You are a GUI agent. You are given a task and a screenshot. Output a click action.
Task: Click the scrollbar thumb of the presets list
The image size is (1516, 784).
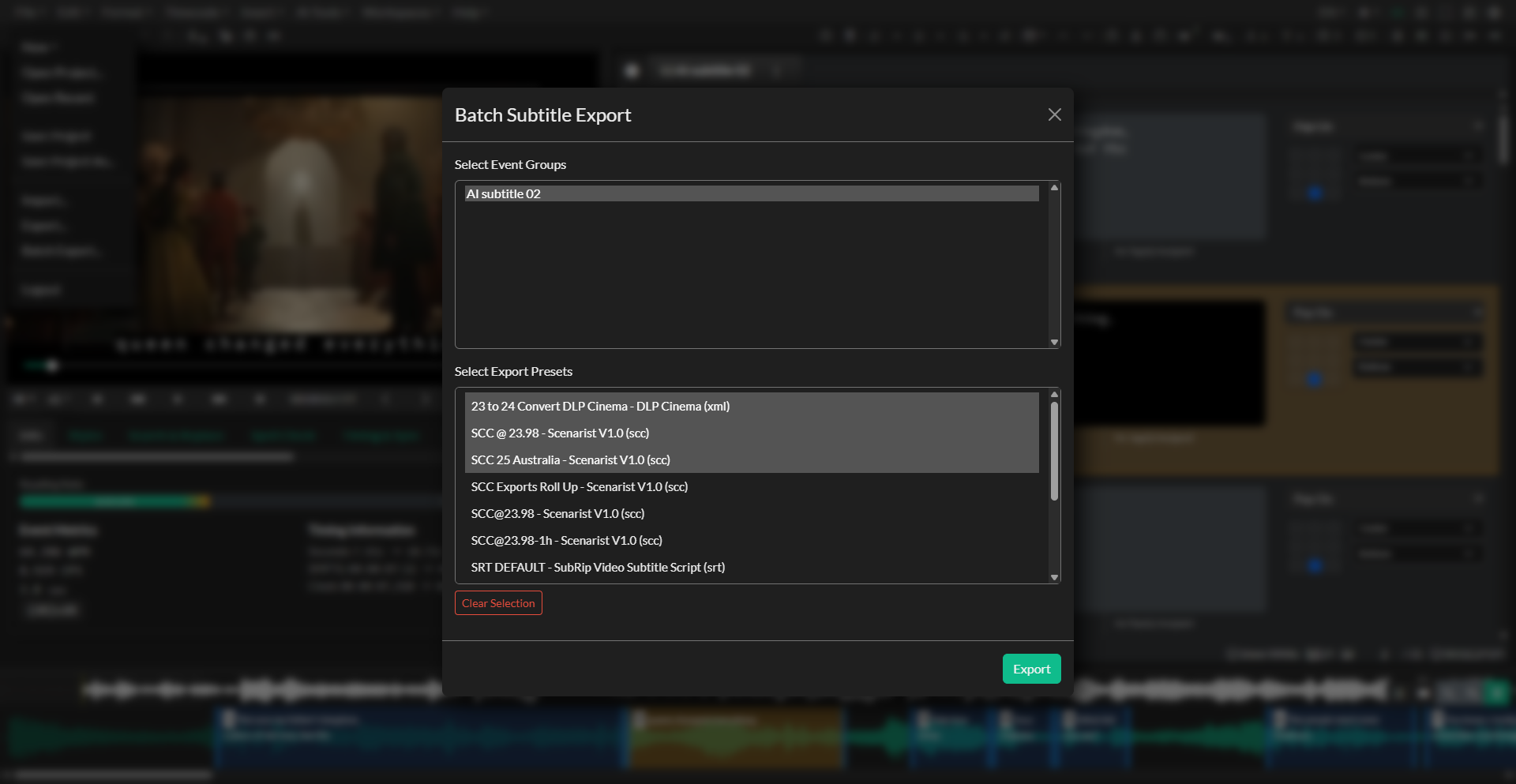pyautogui.click(x=1053, y=450)
